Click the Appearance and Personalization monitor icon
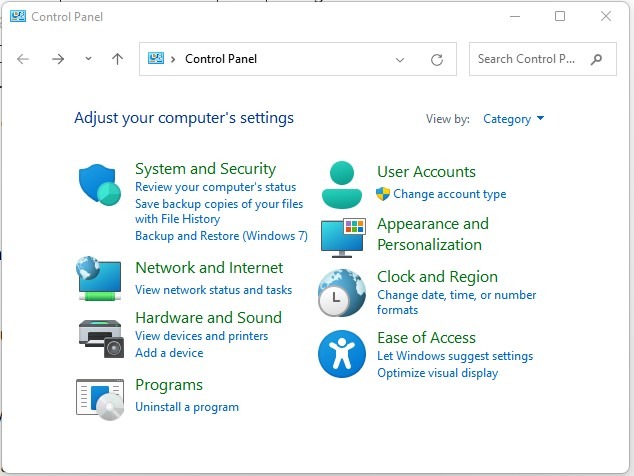Image resolution: width=634 pixels, height=476 pixels. coord(342,237)
